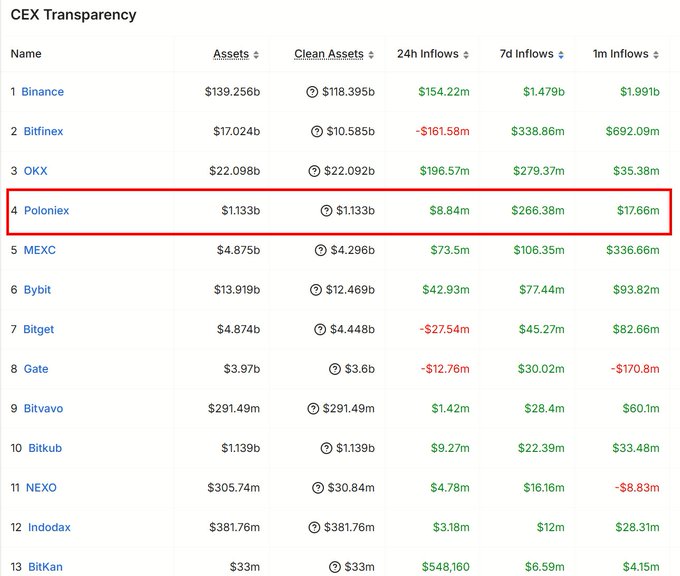Click help icon beside Indodax clean assets

pos(314,527)
